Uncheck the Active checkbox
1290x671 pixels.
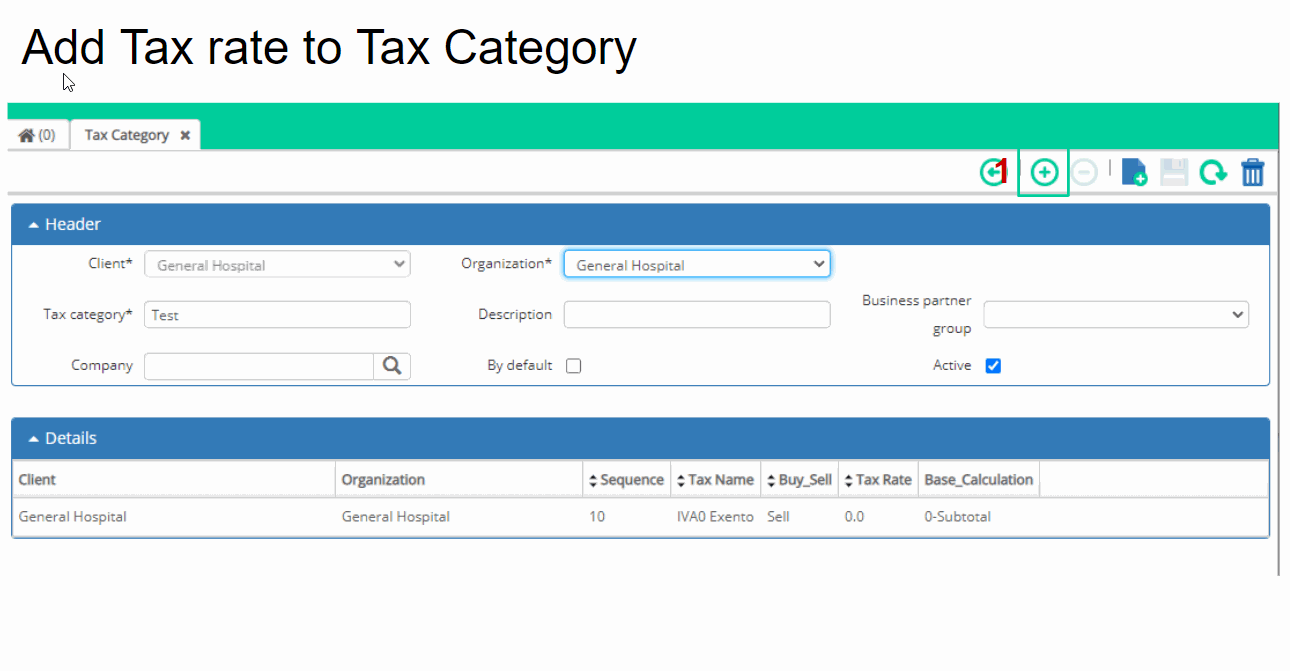point(993,365)
